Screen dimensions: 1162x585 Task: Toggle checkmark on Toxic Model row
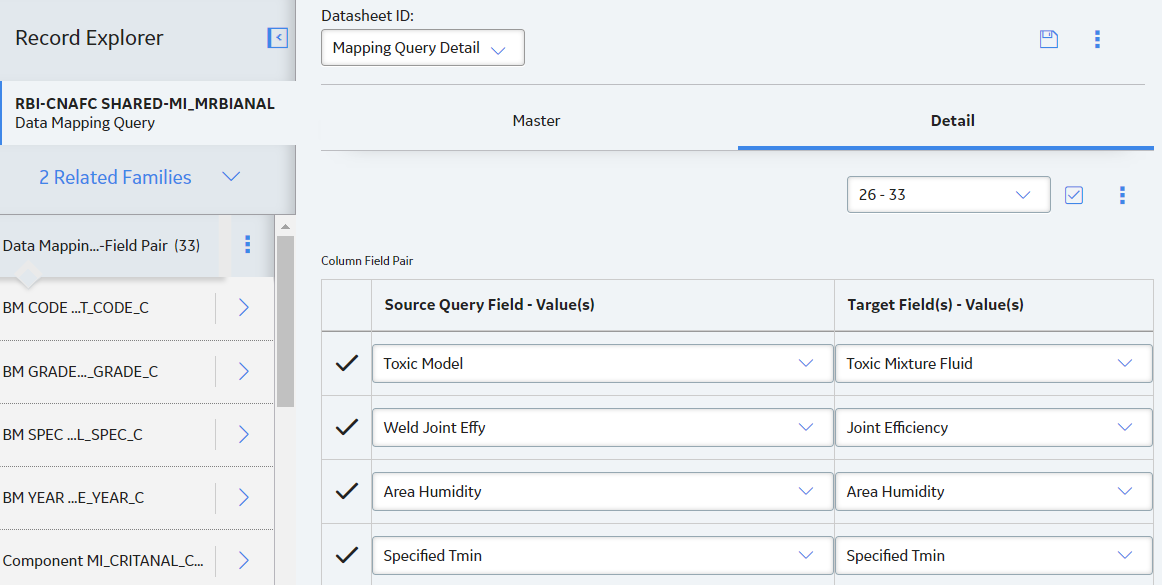click(x=347, y=363)
